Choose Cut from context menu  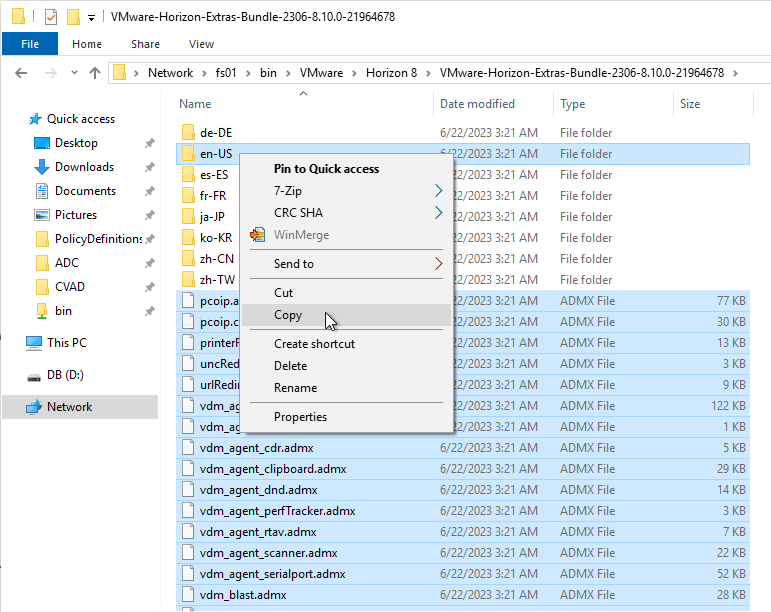coord(346,293)
